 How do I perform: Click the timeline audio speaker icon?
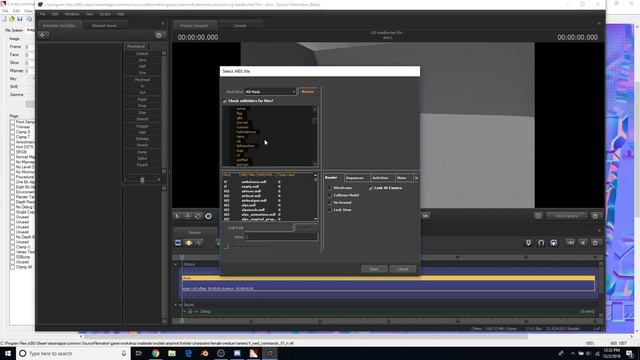583,243
